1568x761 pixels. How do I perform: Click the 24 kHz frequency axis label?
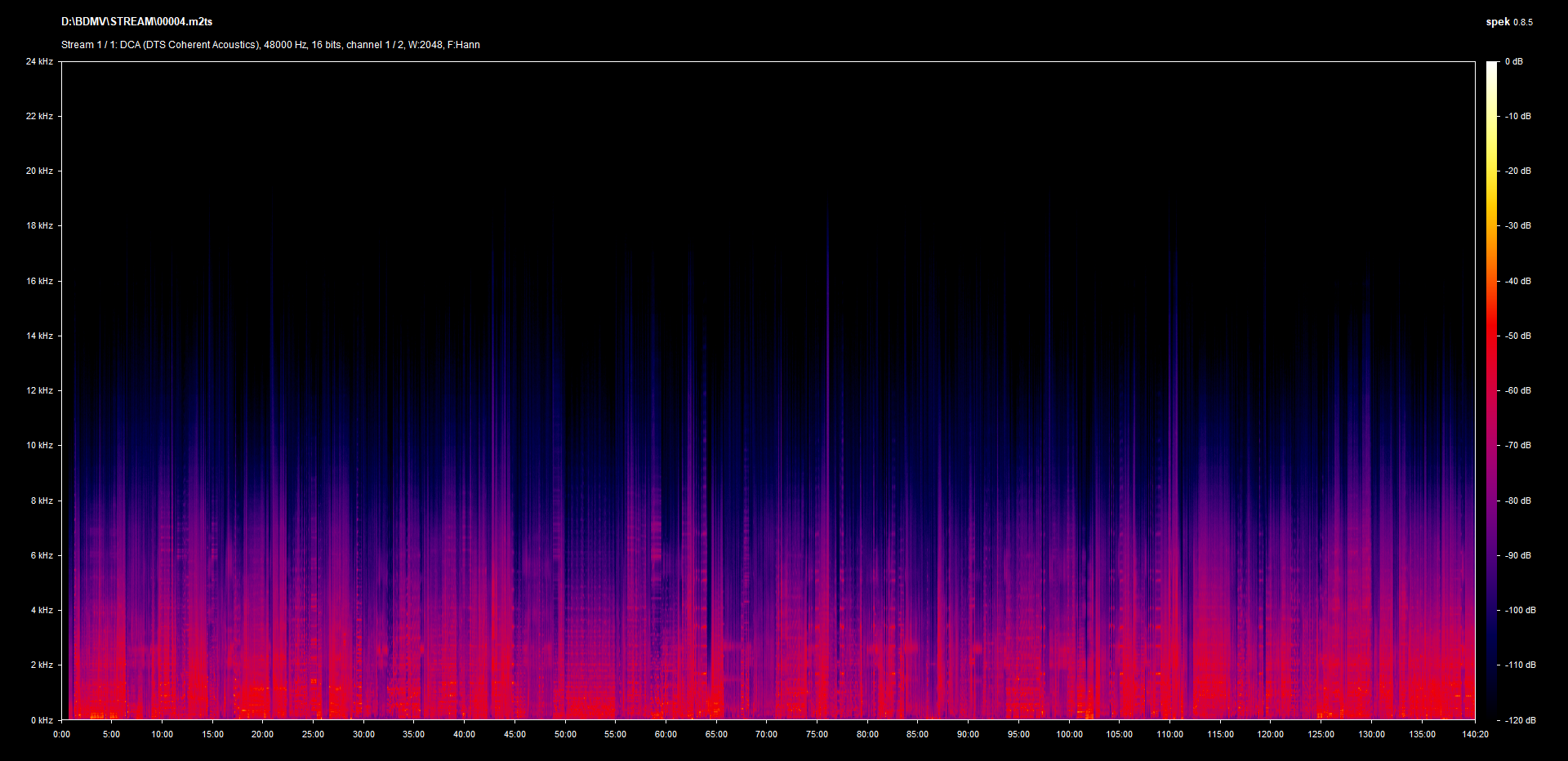tap(39, 61)
